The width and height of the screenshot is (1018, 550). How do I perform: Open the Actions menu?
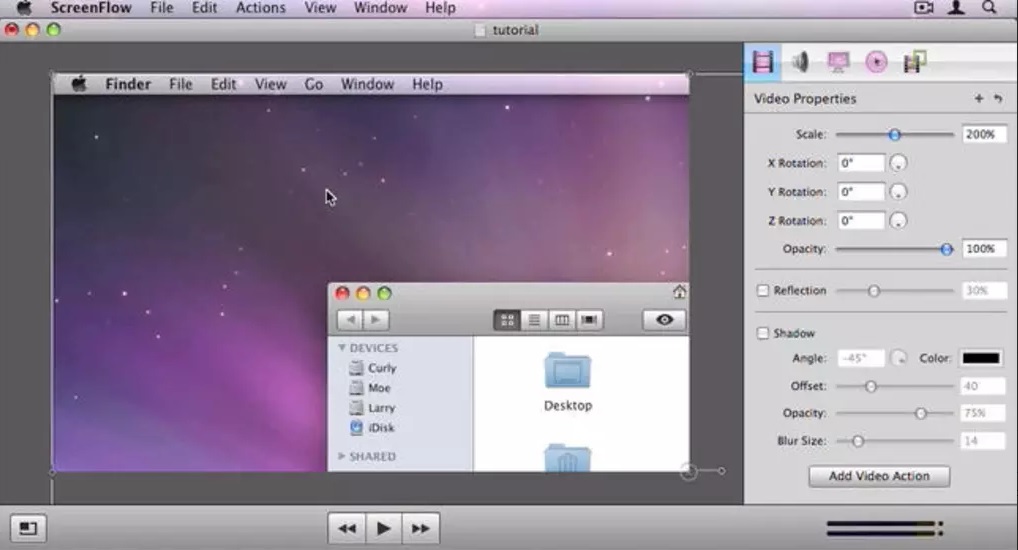point(260,8)
